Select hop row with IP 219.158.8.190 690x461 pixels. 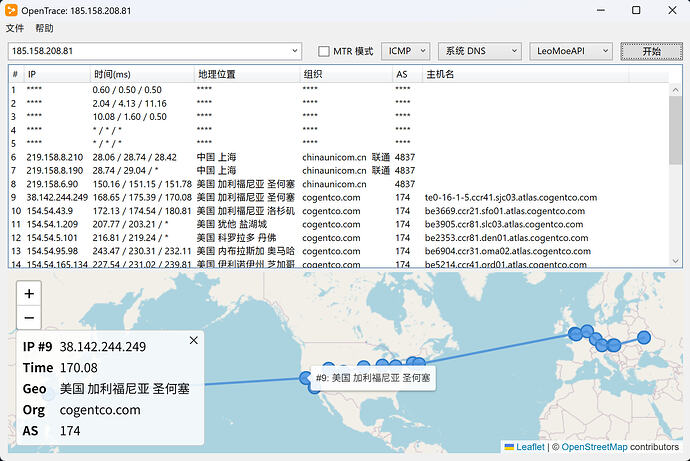(339, 171)
